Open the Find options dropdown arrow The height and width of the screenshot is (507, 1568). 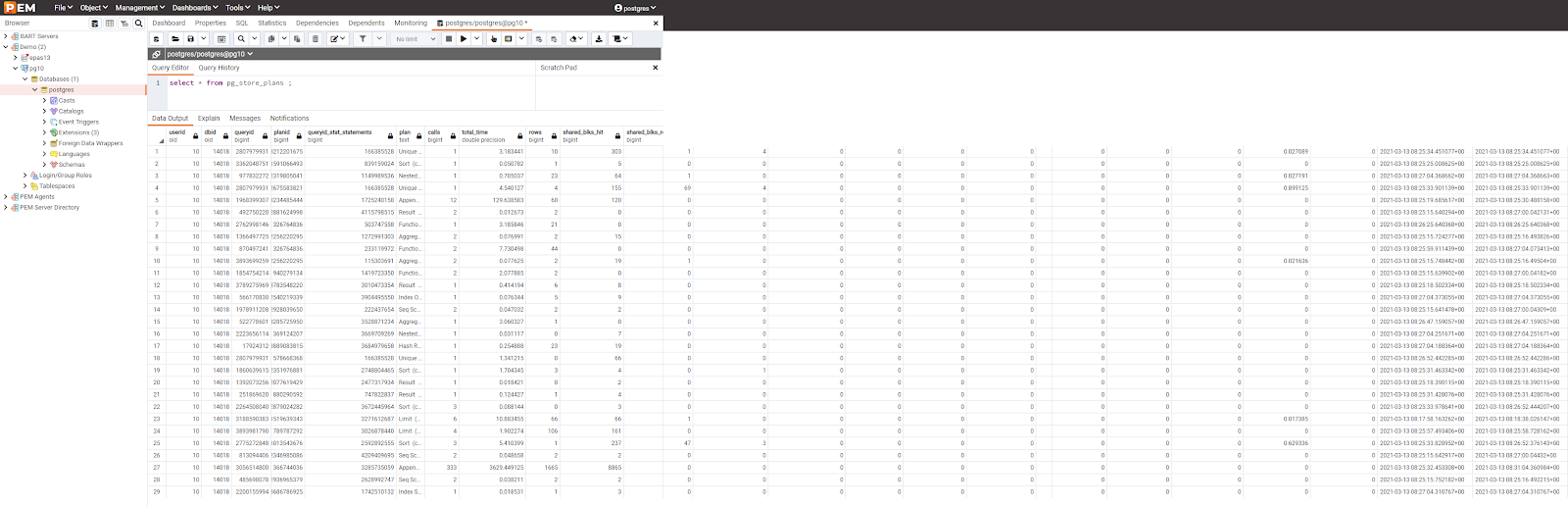(255, 39)
